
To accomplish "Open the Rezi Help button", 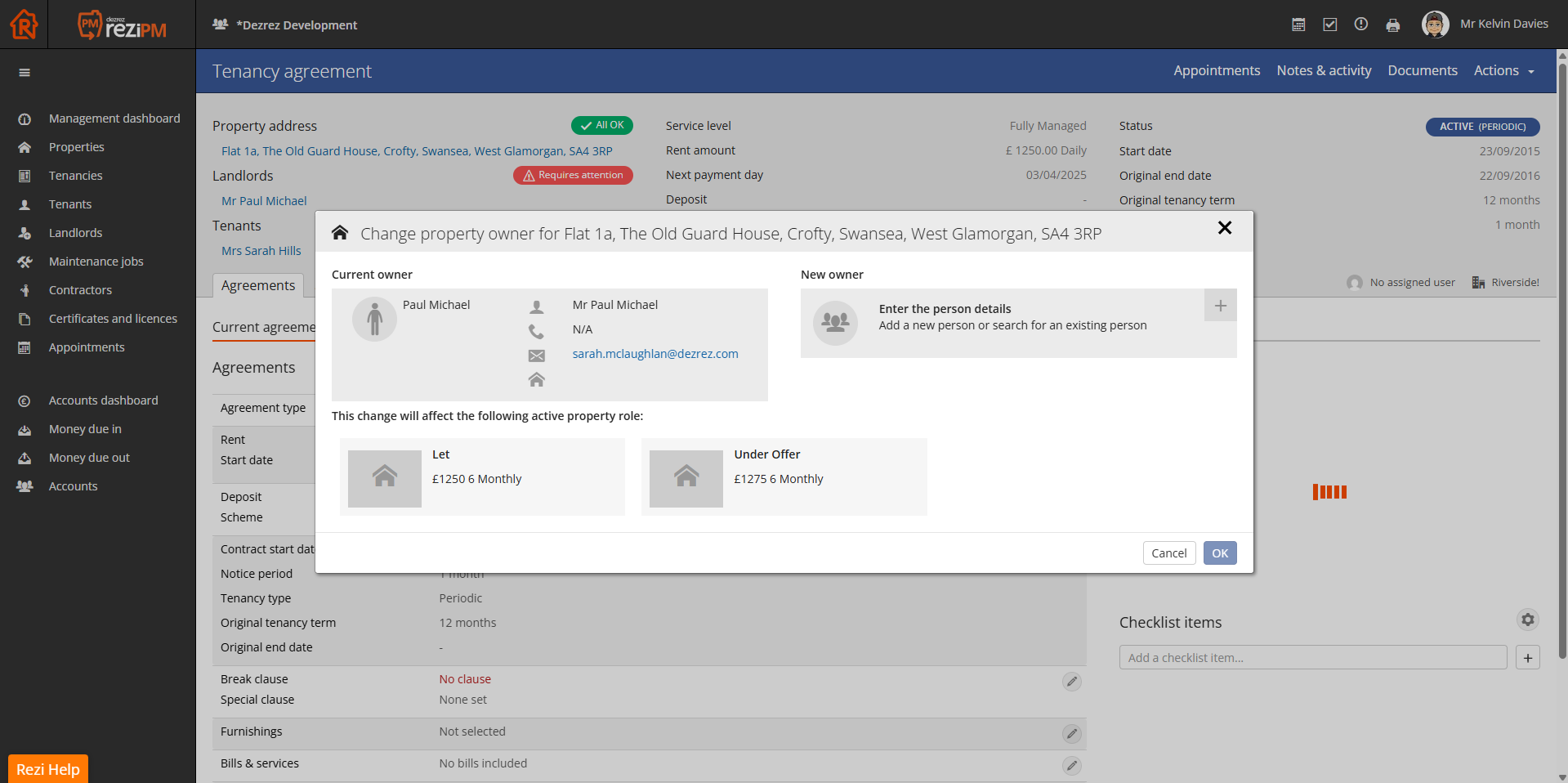I will click(48, 769).
